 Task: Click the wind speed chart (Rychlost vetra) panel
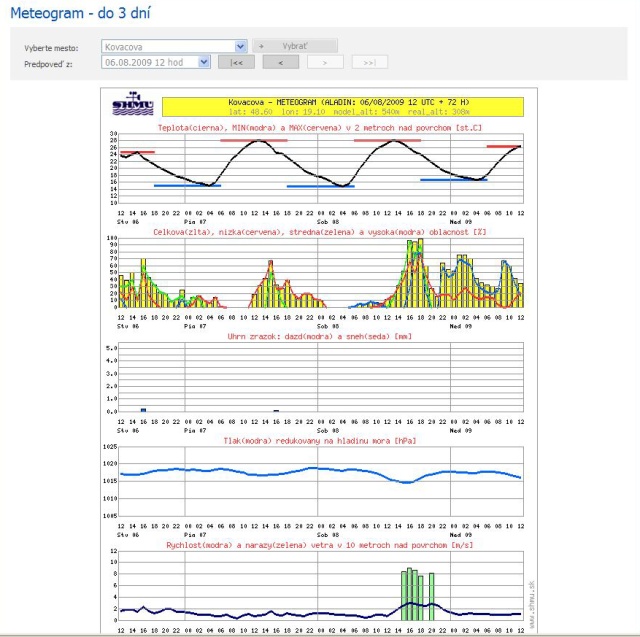click(x=320, y=590)
